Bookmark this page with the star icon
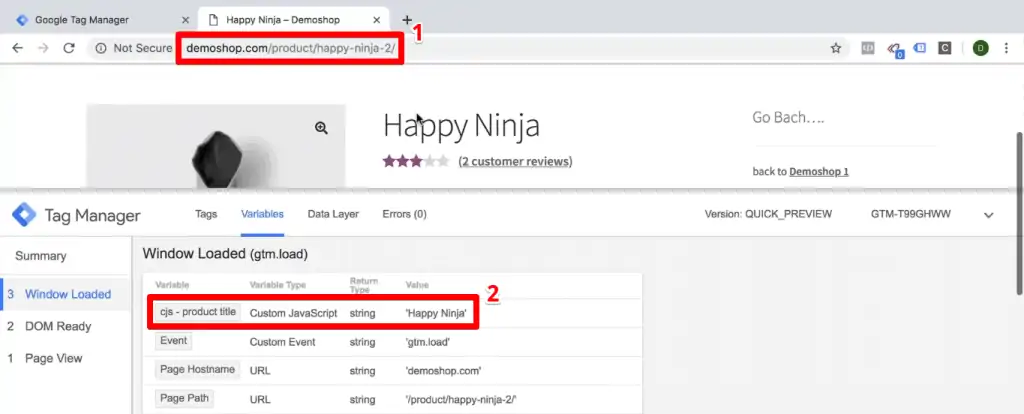 click(x=835, y=48)
